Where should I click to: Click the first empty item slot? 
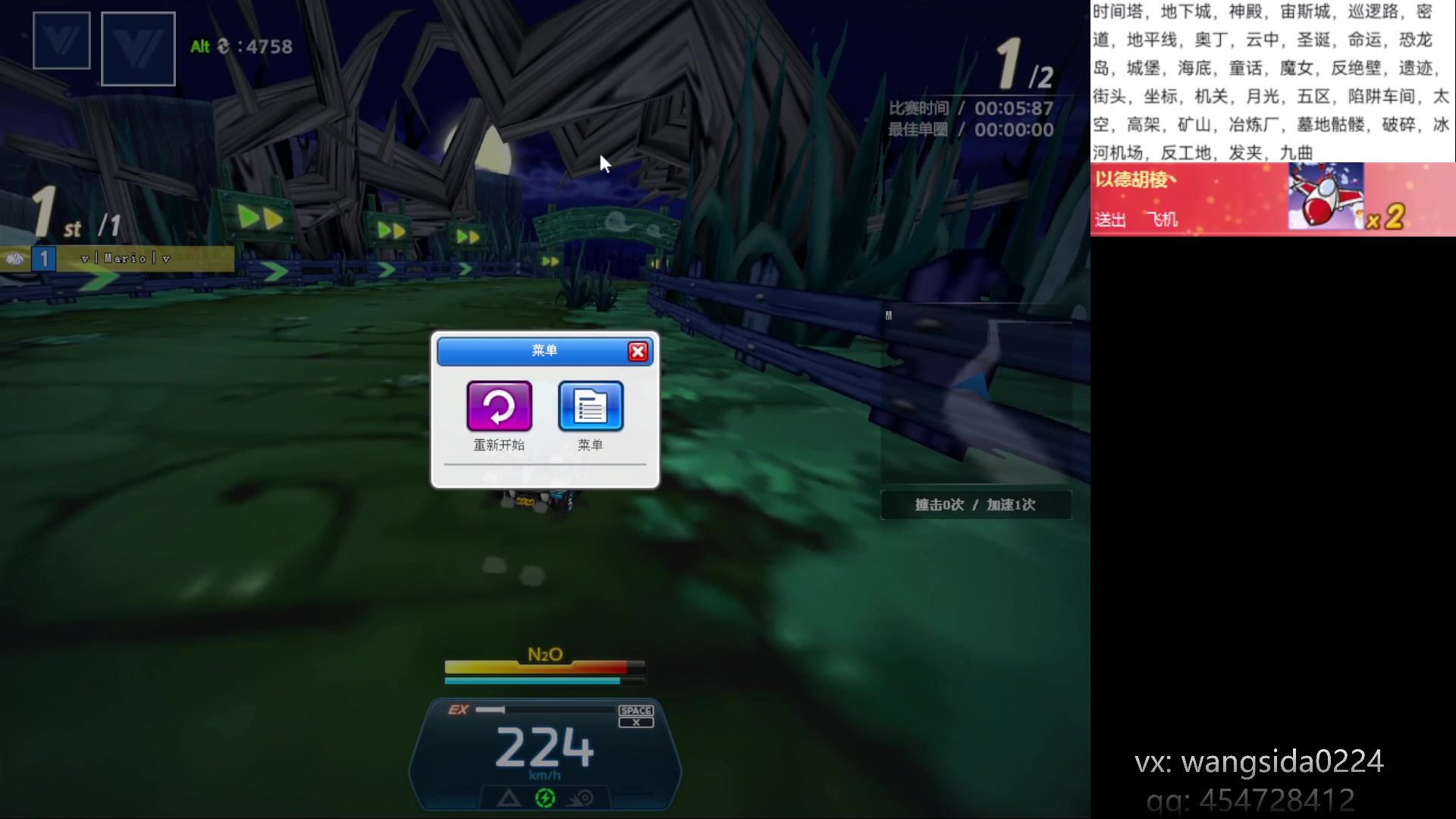pos(61,41)
